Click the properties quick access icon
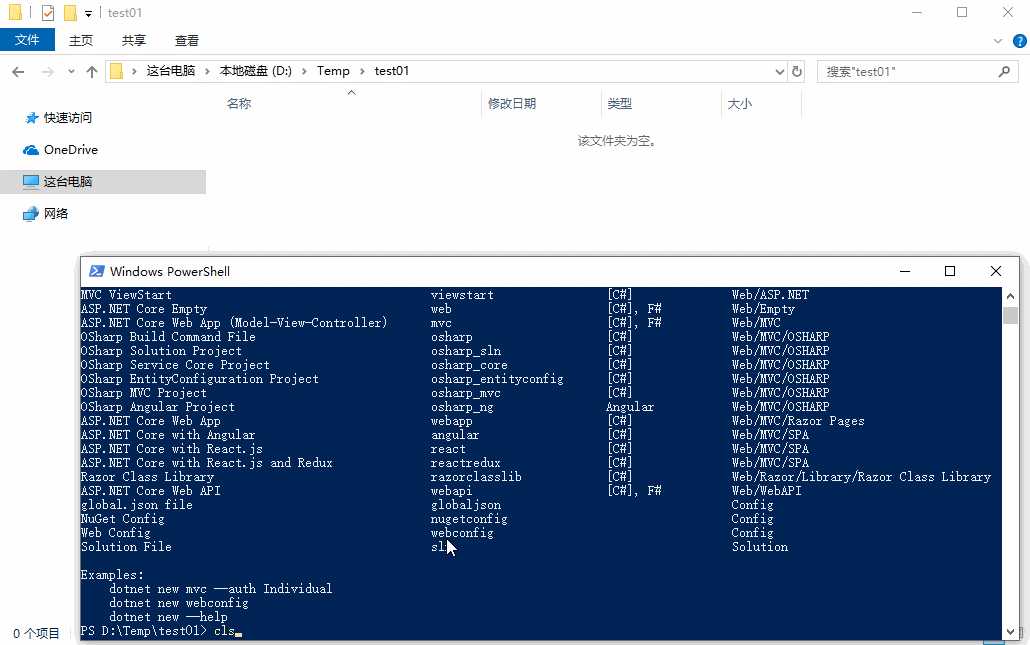Viewport: 1030px width, 645px height. coord(47,12)
